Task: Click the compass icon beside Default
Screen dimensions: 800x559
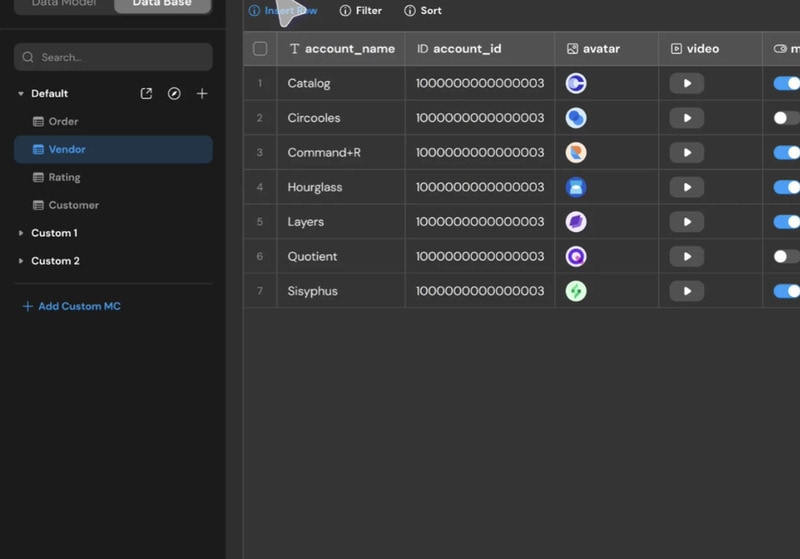Action: point(174,94)
